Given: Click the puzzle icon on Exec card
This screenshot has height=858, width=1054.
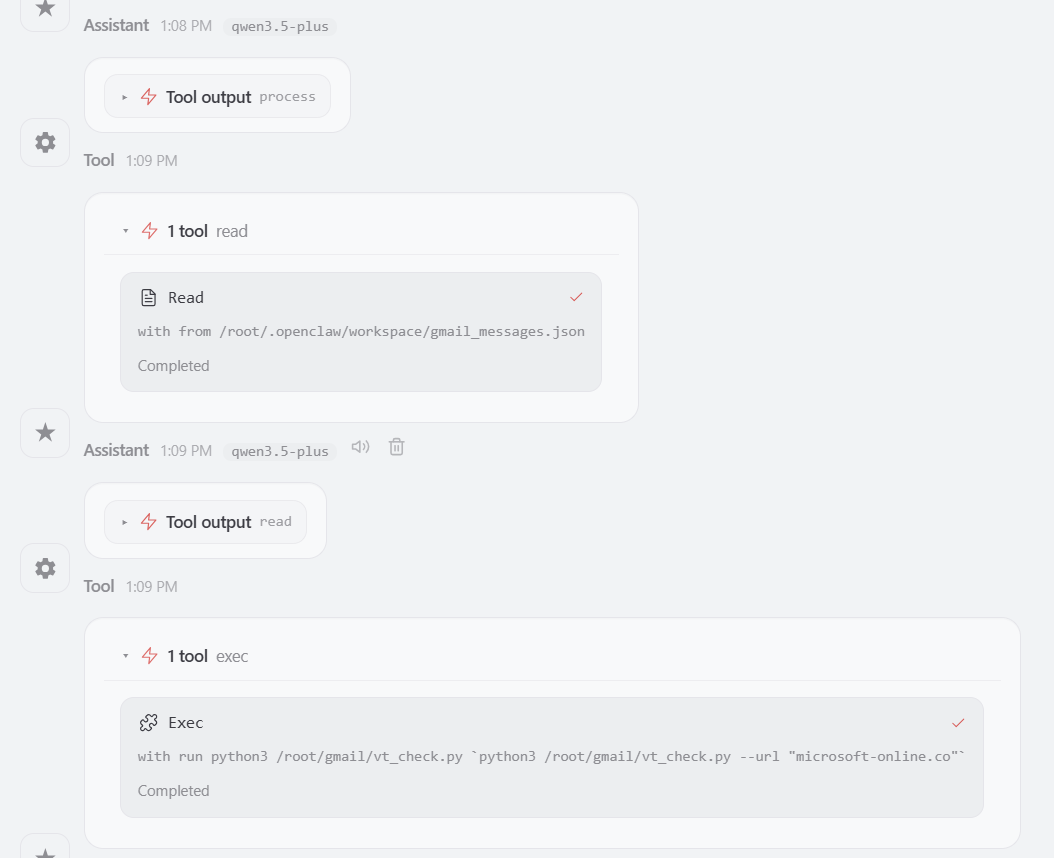Looking at the screenshot, I should click(149, 722).
